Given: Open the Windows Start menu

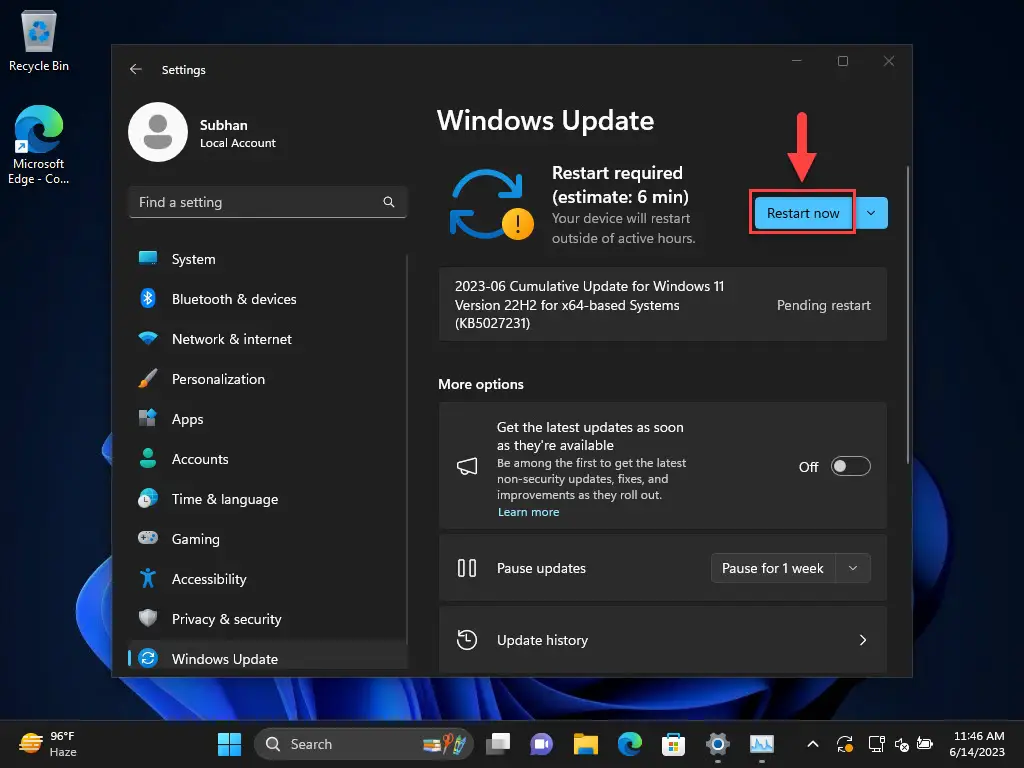Looking at the screenshot, I should (229, 744).
